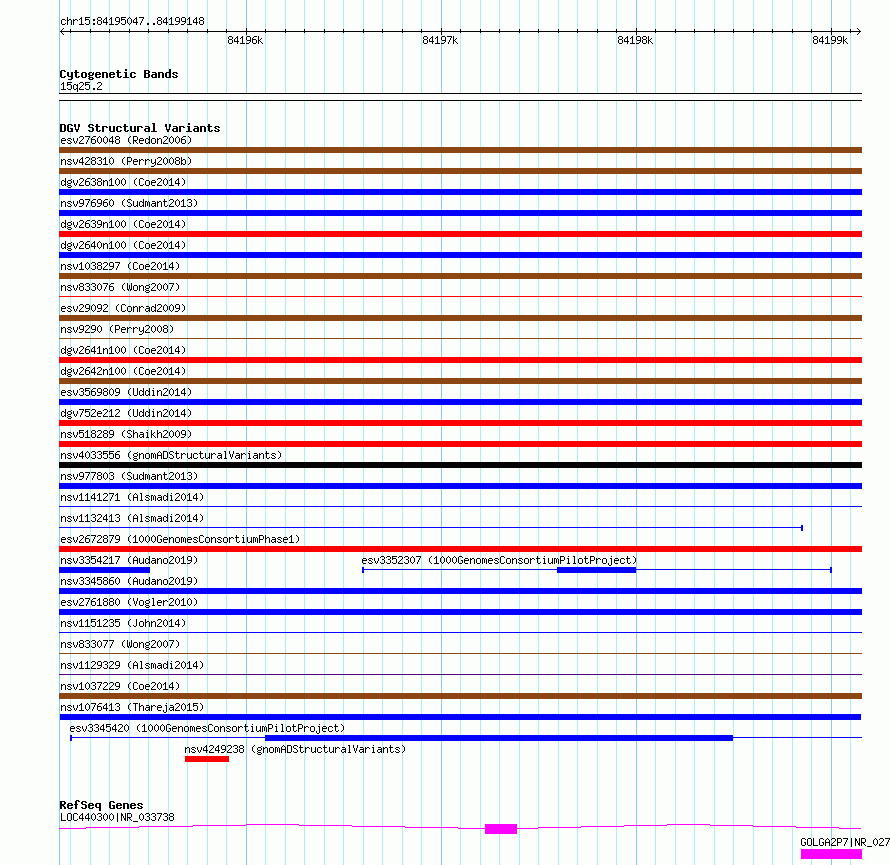Select nsv518289 (Shaikh2009) label
Image resolution: width=890 pixels, height=865 pixels.
(x=126, y=434)
